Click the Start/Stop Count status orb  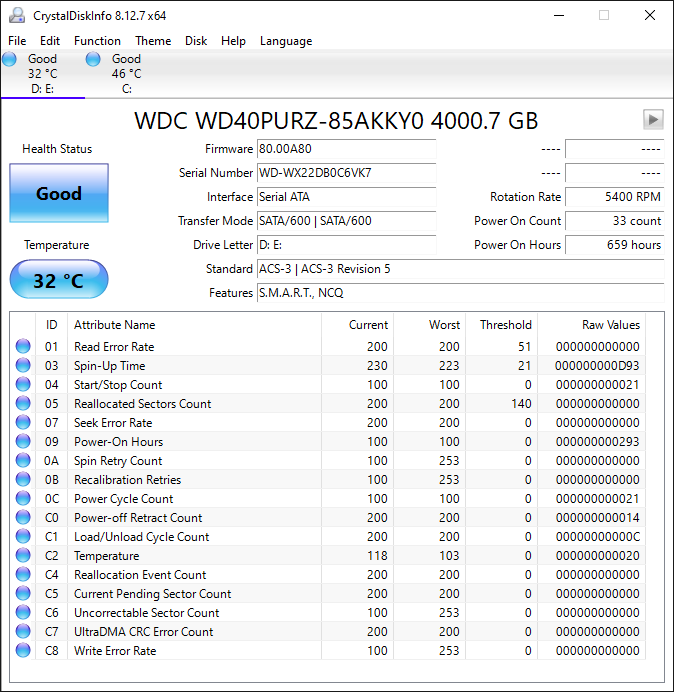pos(23,384)
